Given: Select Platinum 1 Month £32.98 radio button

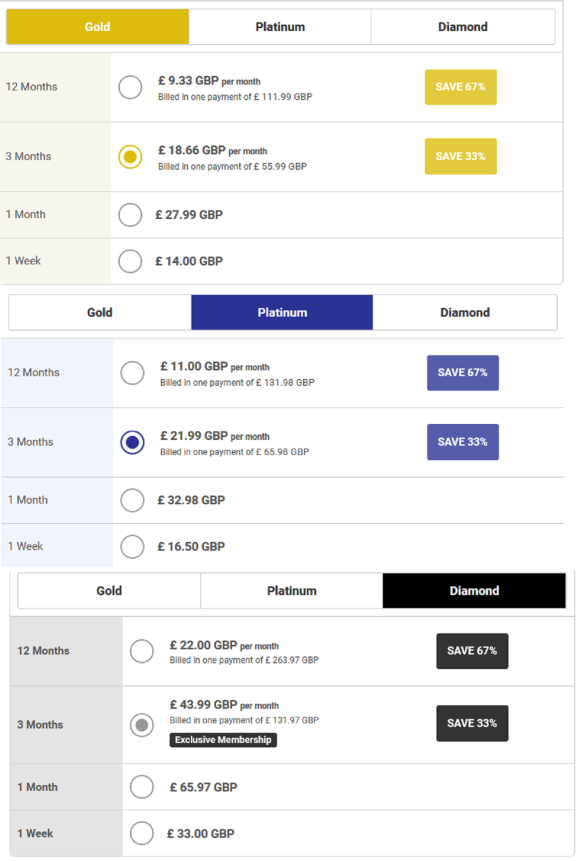Looking at the screenshot, I should click(132, 500).
